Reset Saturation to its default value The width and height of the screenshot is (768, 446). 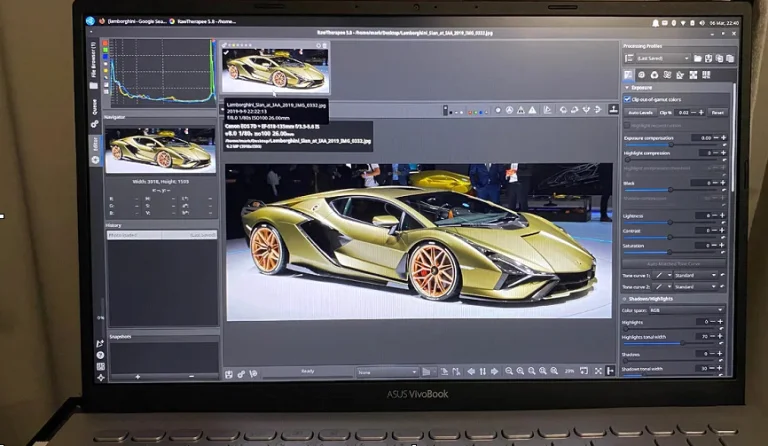pyautogui.click(x=723, y=252)
